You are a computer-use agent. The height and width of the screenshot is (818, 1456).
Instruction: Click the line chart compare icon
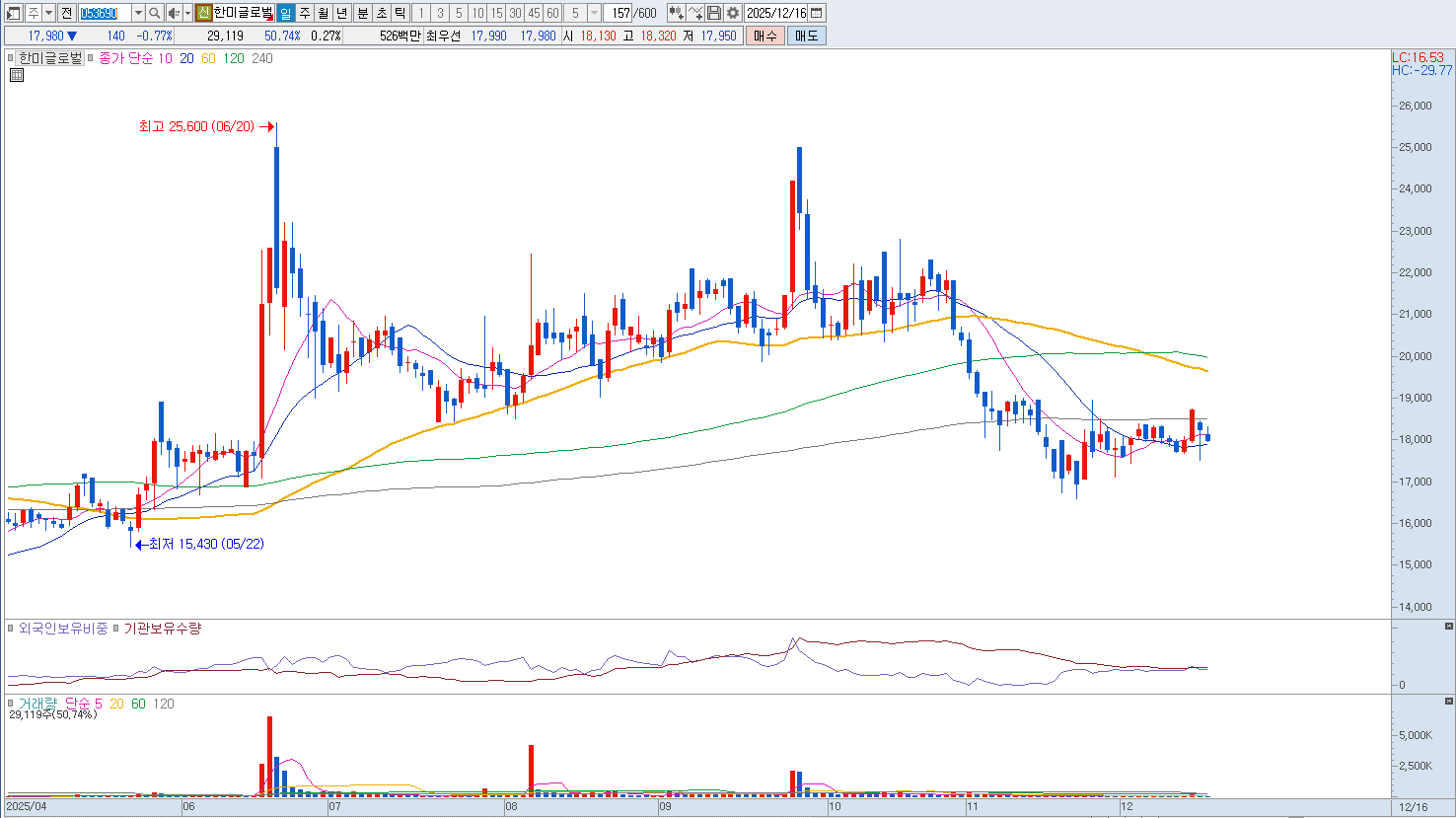[x=695, y=13]
